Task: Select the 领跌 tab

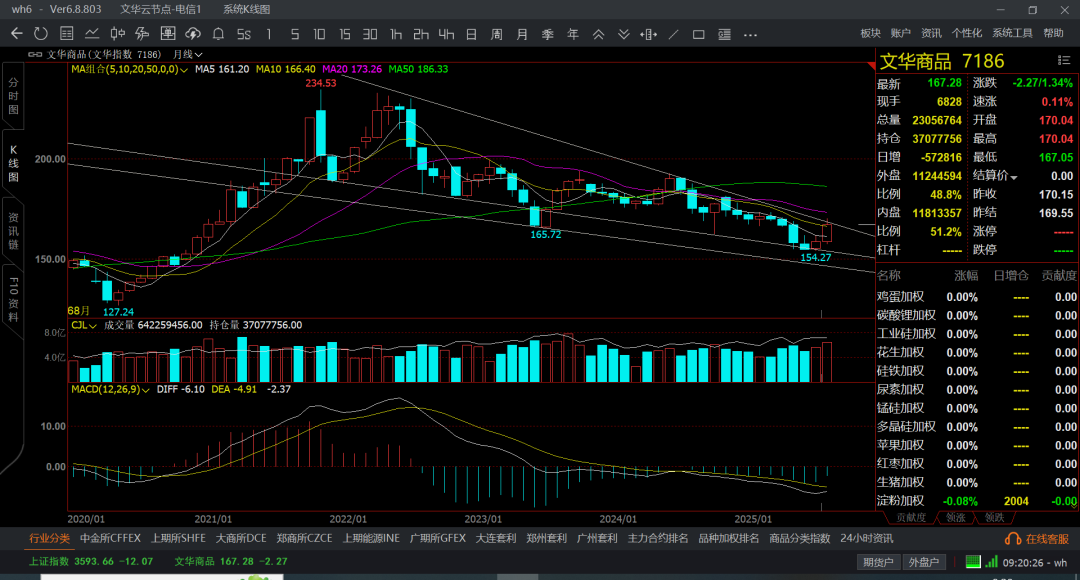Action: point(994,517)
